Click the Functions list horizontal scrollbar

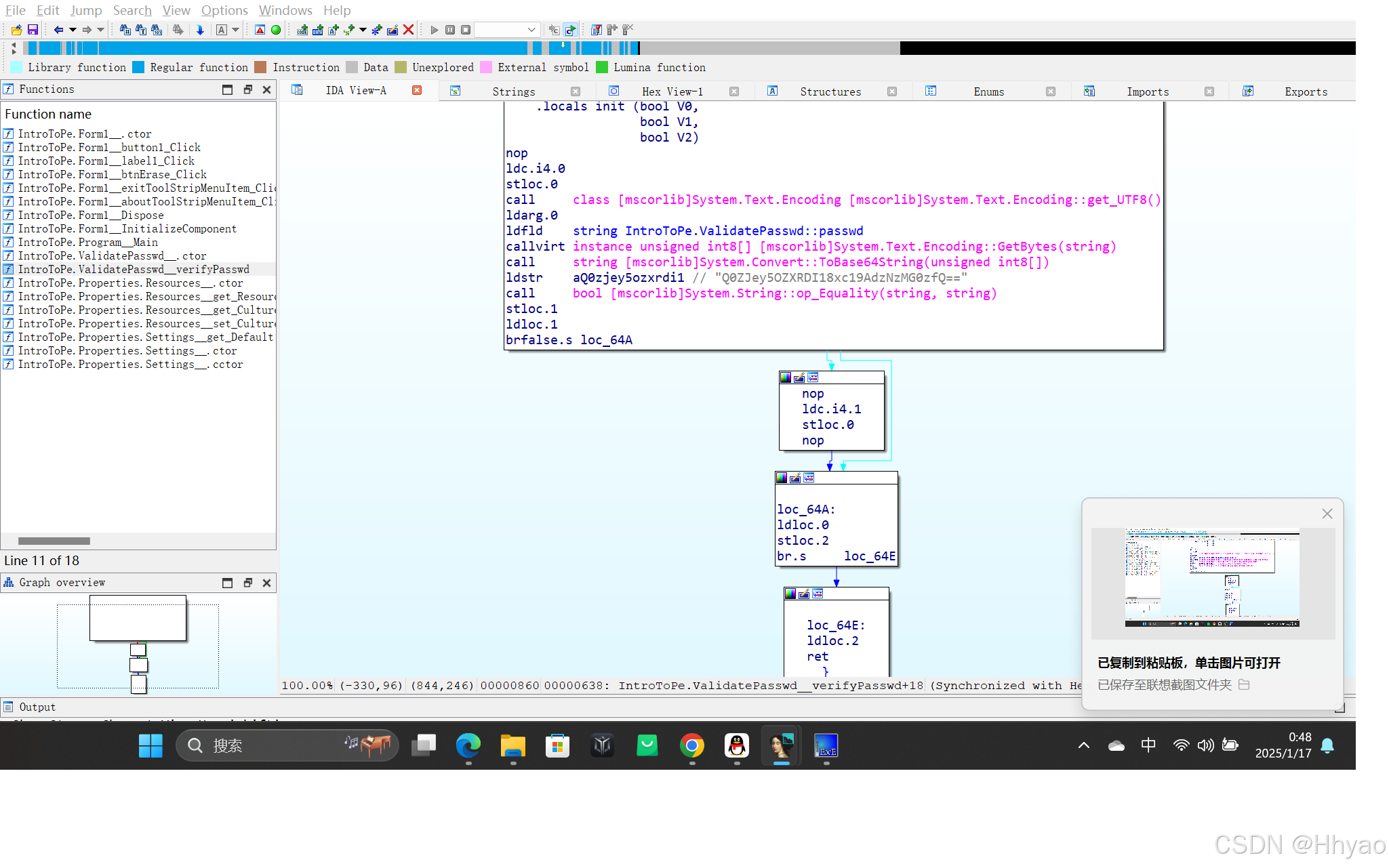point(54,541)
